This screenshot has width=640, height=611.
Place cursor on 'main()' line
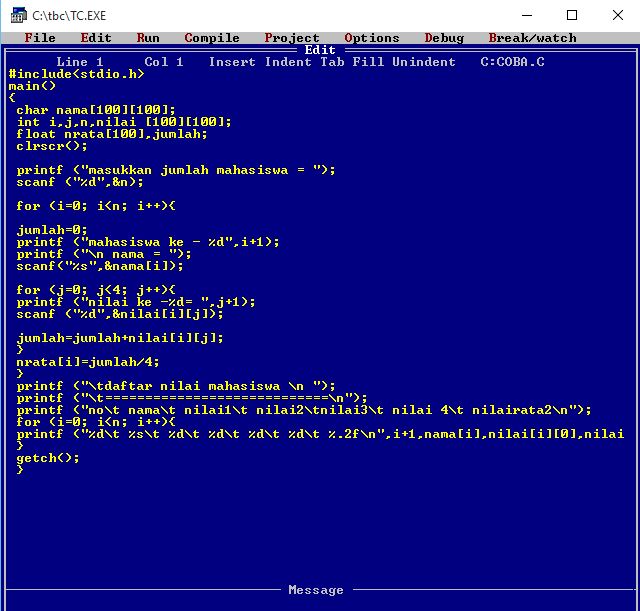32,86
